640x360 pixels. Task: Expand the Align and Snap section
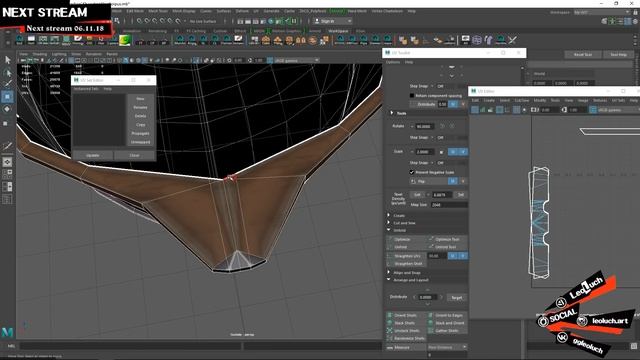(x=389, y=272)
